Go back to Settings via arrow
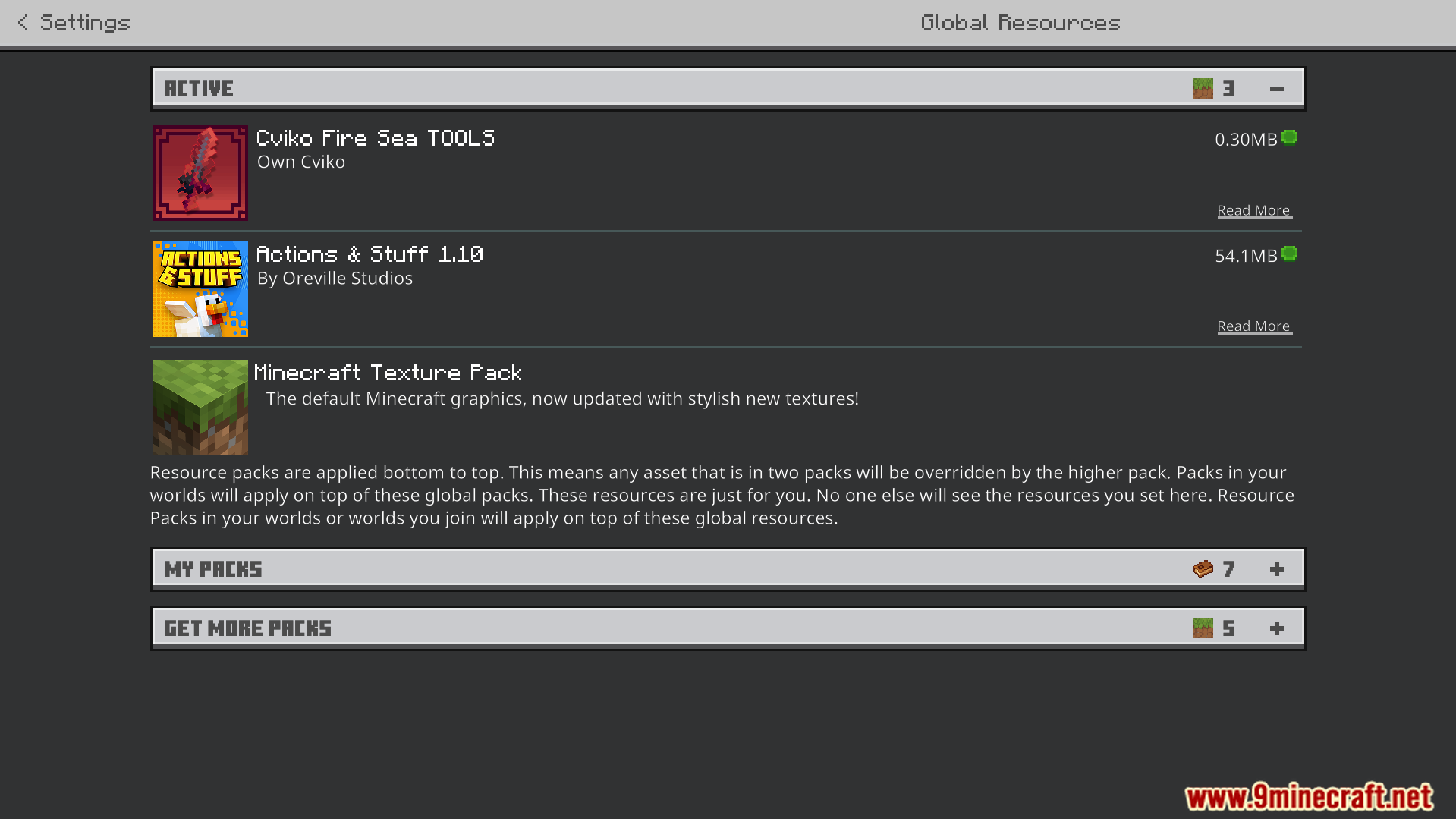Viewport: 1456px width, 819px height. coord(23,23)
